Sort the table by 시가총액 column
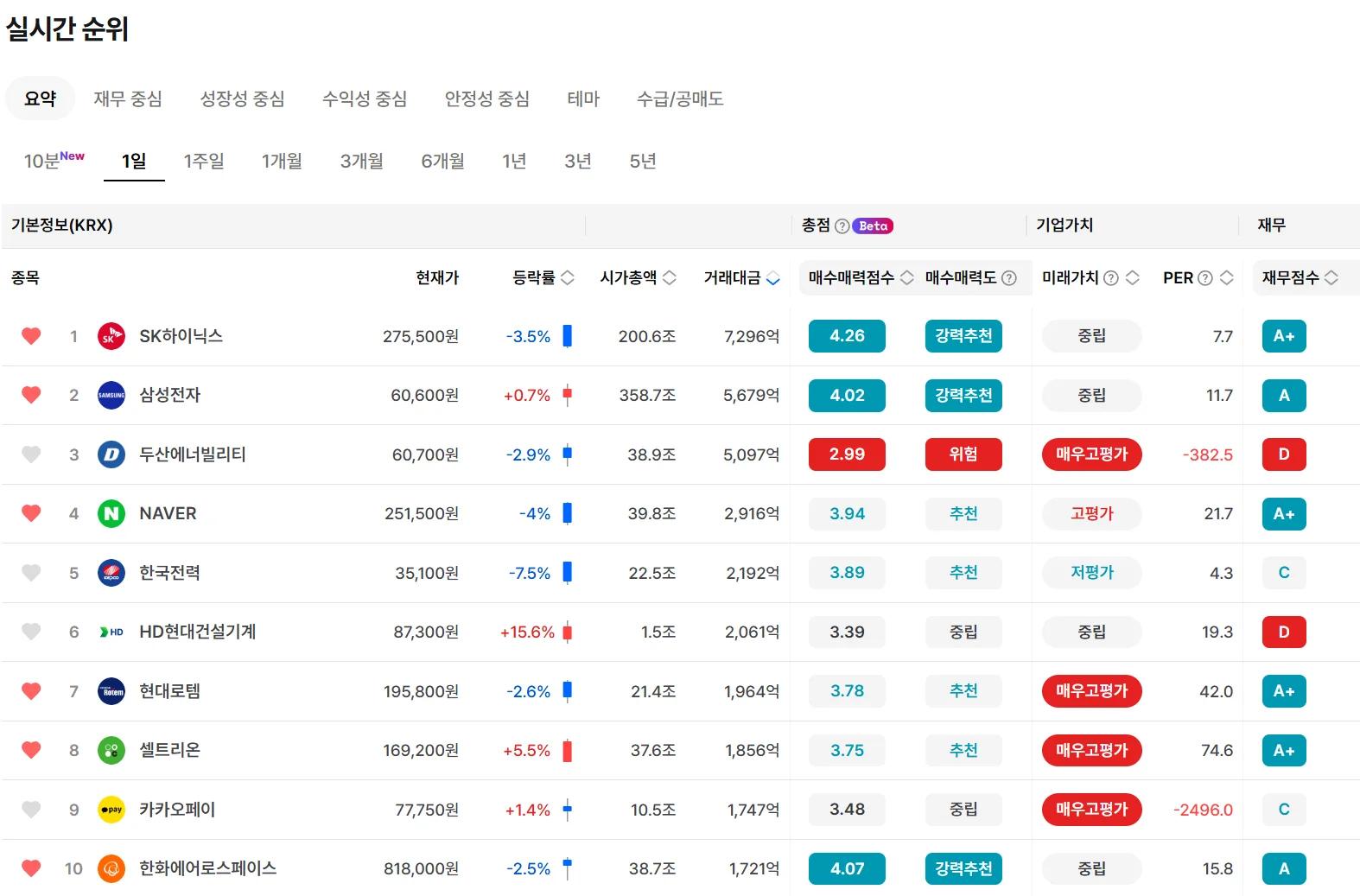This screenshot has width=1360, height=896. tap(638, 277)
